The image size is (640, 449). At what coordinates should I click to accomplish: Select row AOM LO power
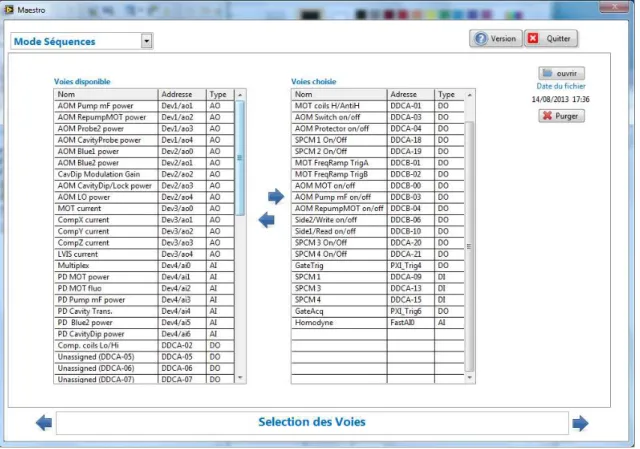click(144, 197)
